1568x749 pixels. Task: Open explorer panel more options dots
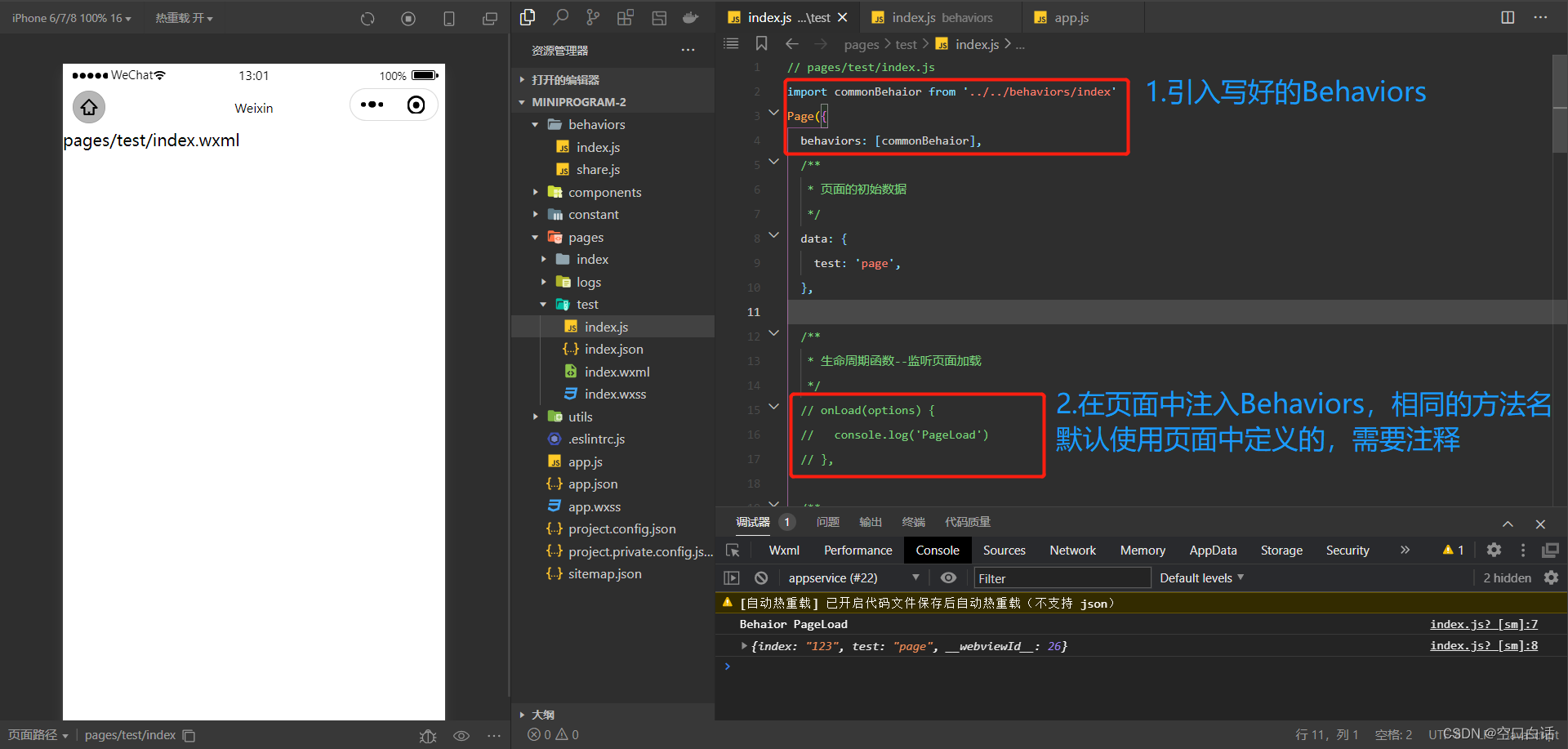coord(688,51)
